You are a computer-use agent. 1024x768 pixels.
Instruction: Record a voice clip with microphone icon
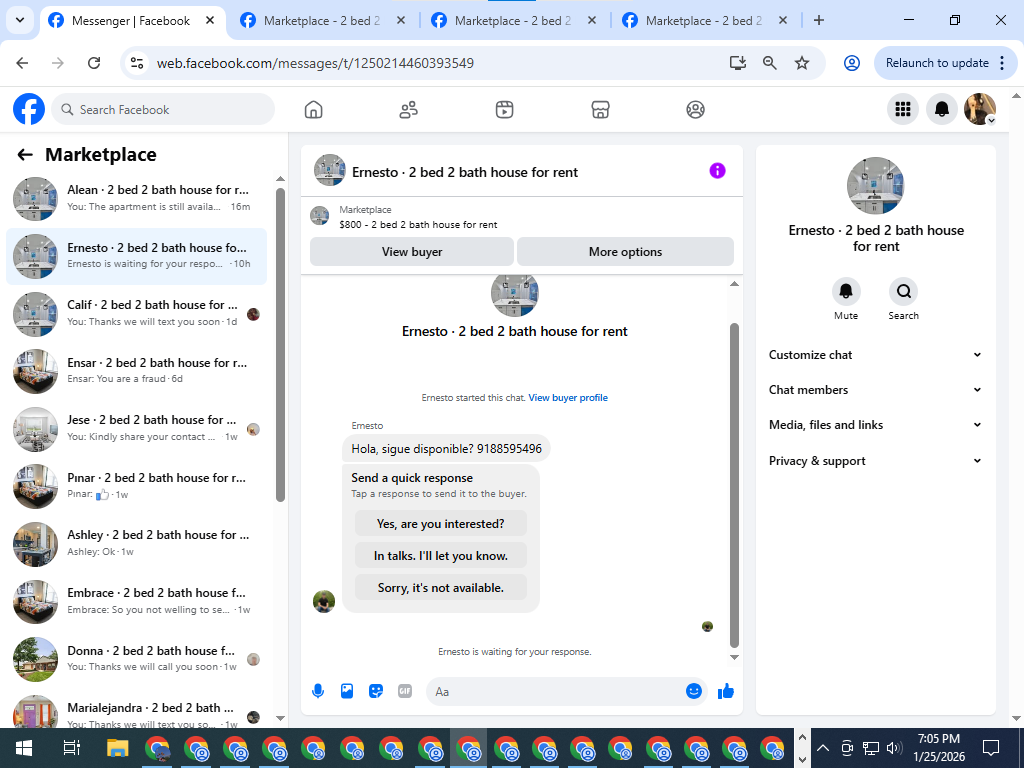pos(318,691)
